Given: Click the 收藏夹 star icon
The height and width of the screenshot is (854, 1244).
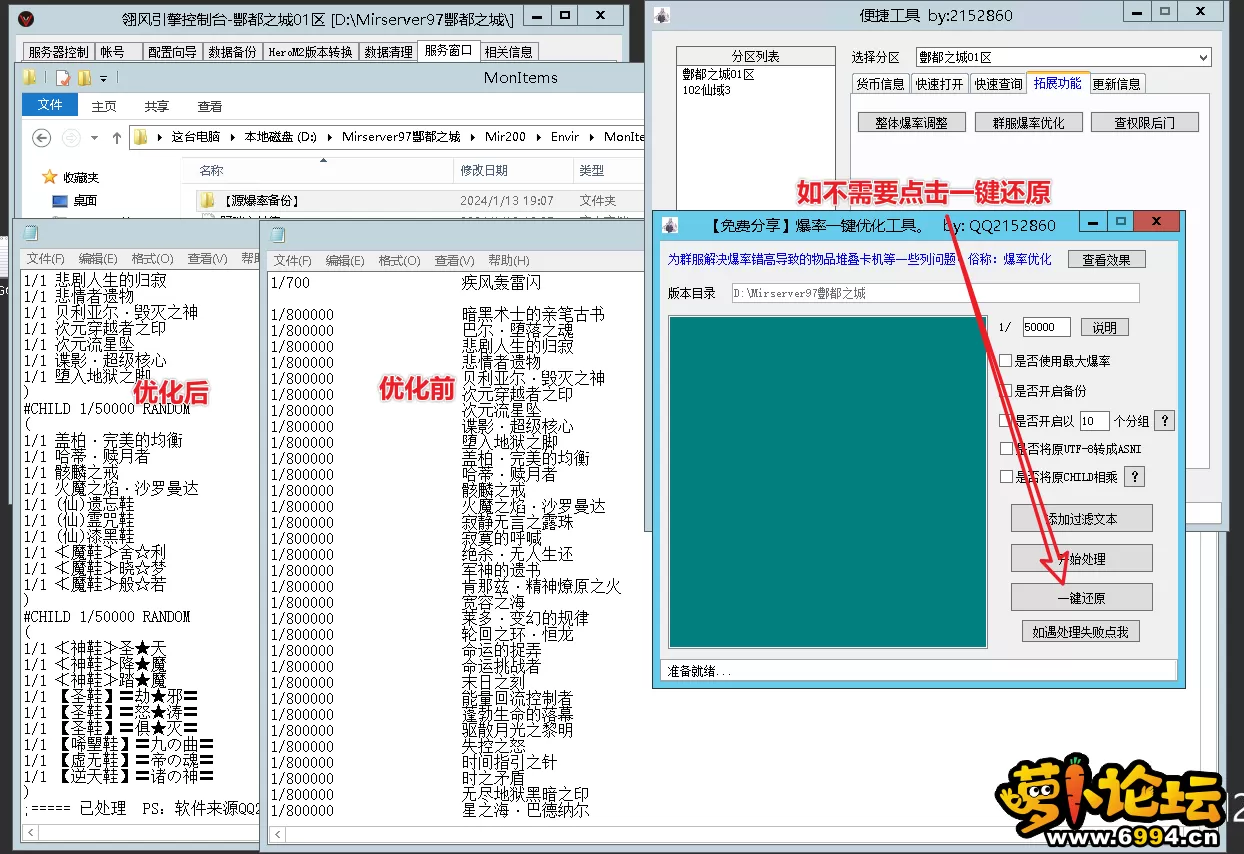Looking at the screenshot, I should point(50,177).
